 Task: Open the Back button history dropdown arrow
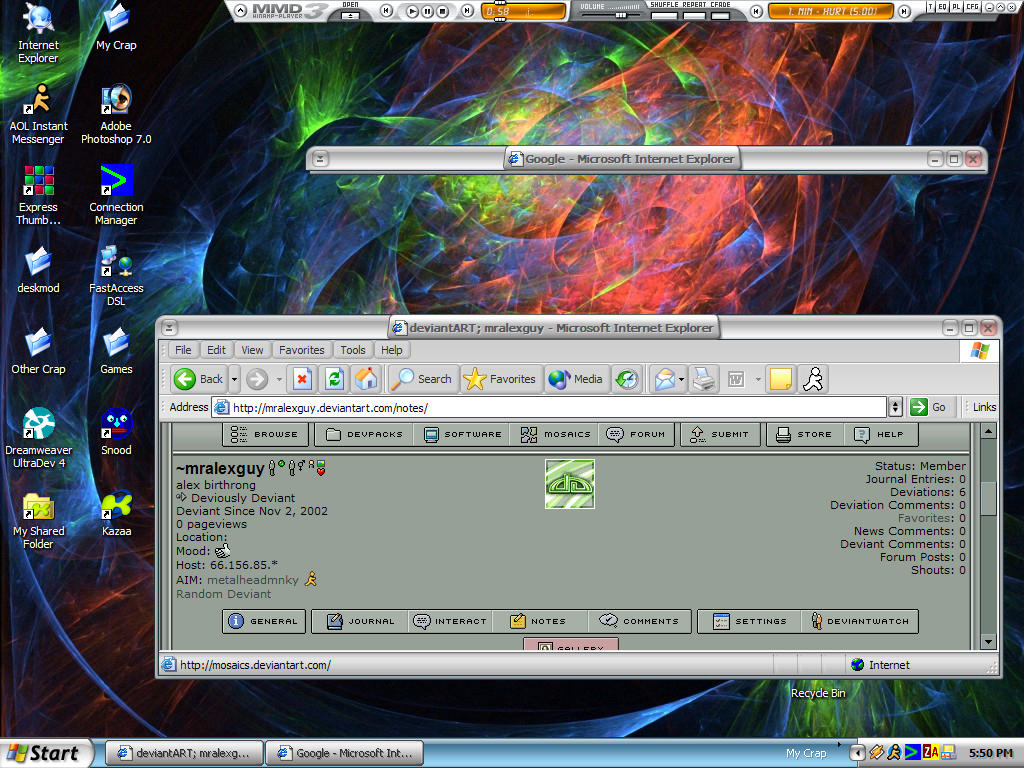[x=234, y=379]
